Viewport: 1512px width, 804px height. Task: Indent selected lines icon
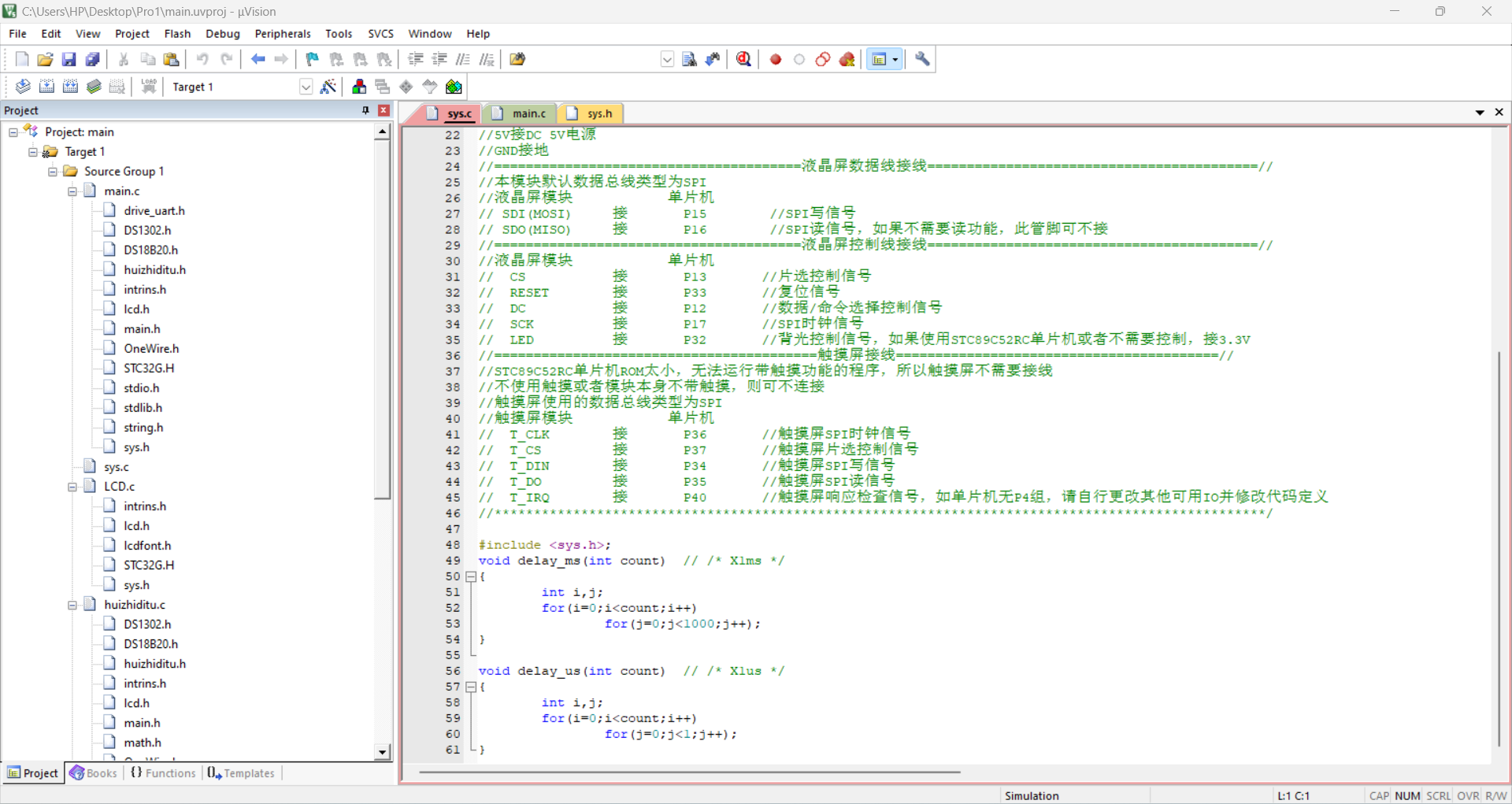point(416,59)
